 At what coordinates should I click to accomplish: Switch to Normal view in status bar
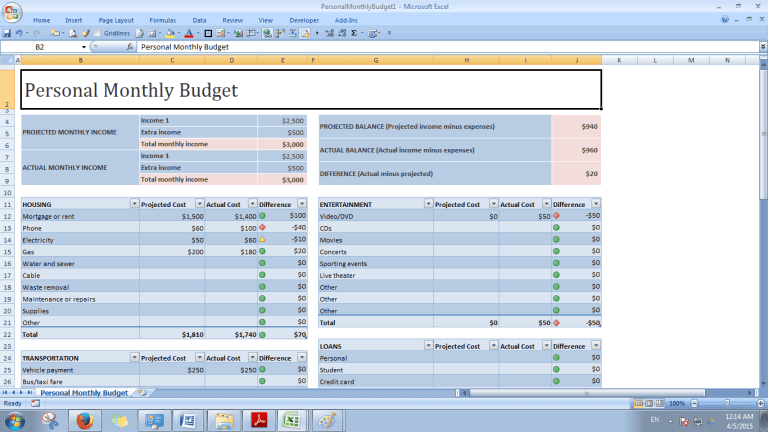639,404
